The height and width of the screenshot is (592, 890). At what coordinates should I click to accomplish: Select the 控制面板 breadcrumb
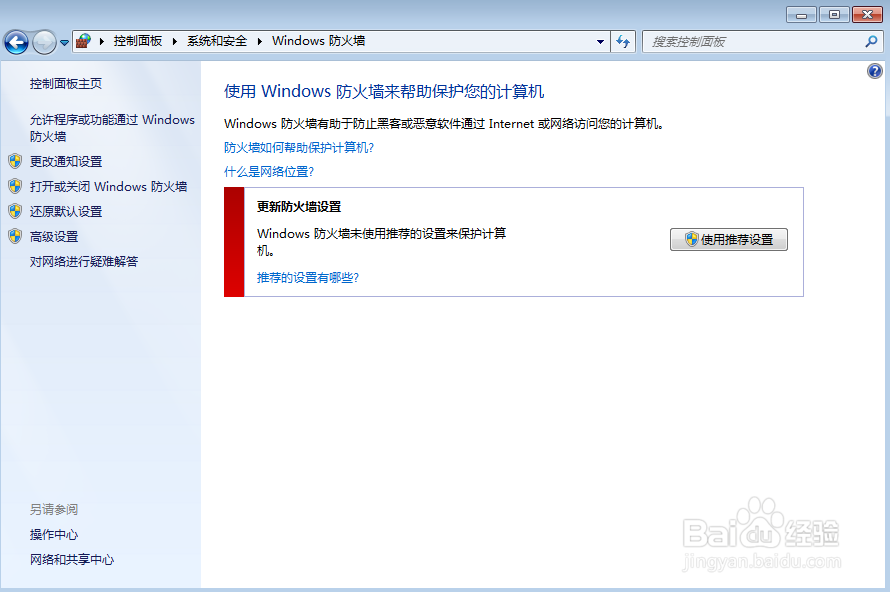pos(138,41)
